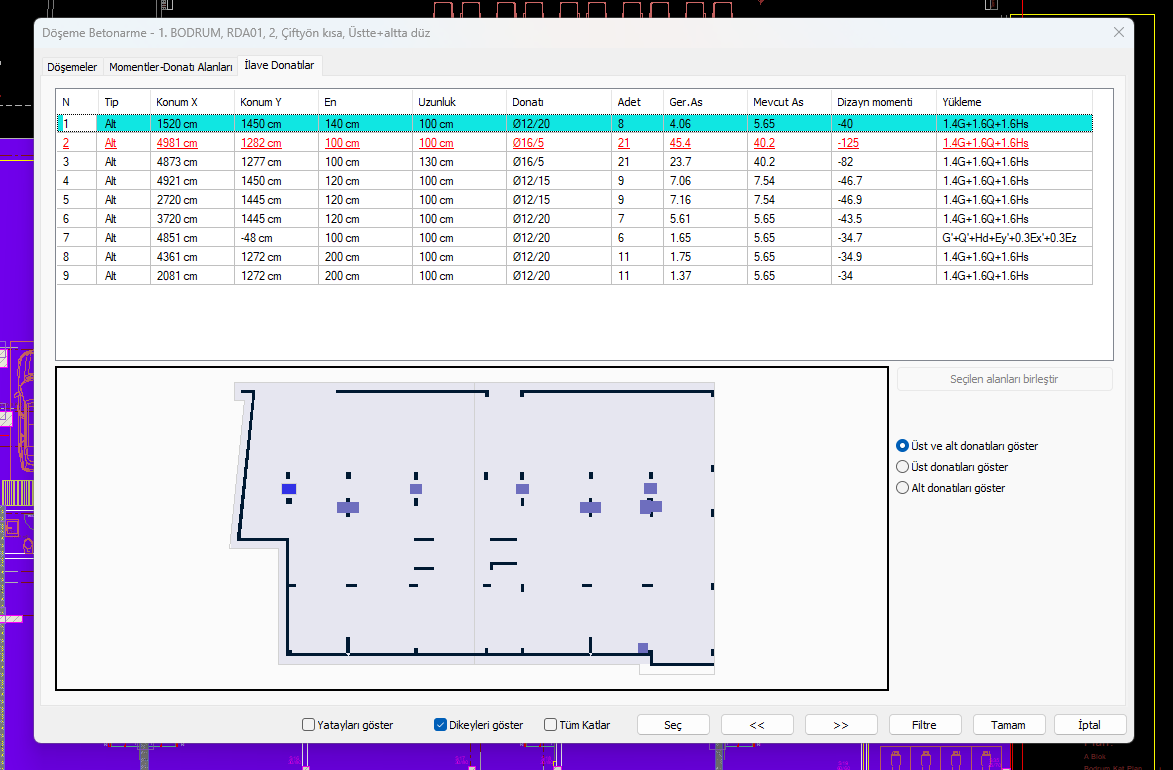The height and width of the screenshot is (770, 1173).
Task: Sort by the Tip column header
Action: tap(124, 102)
